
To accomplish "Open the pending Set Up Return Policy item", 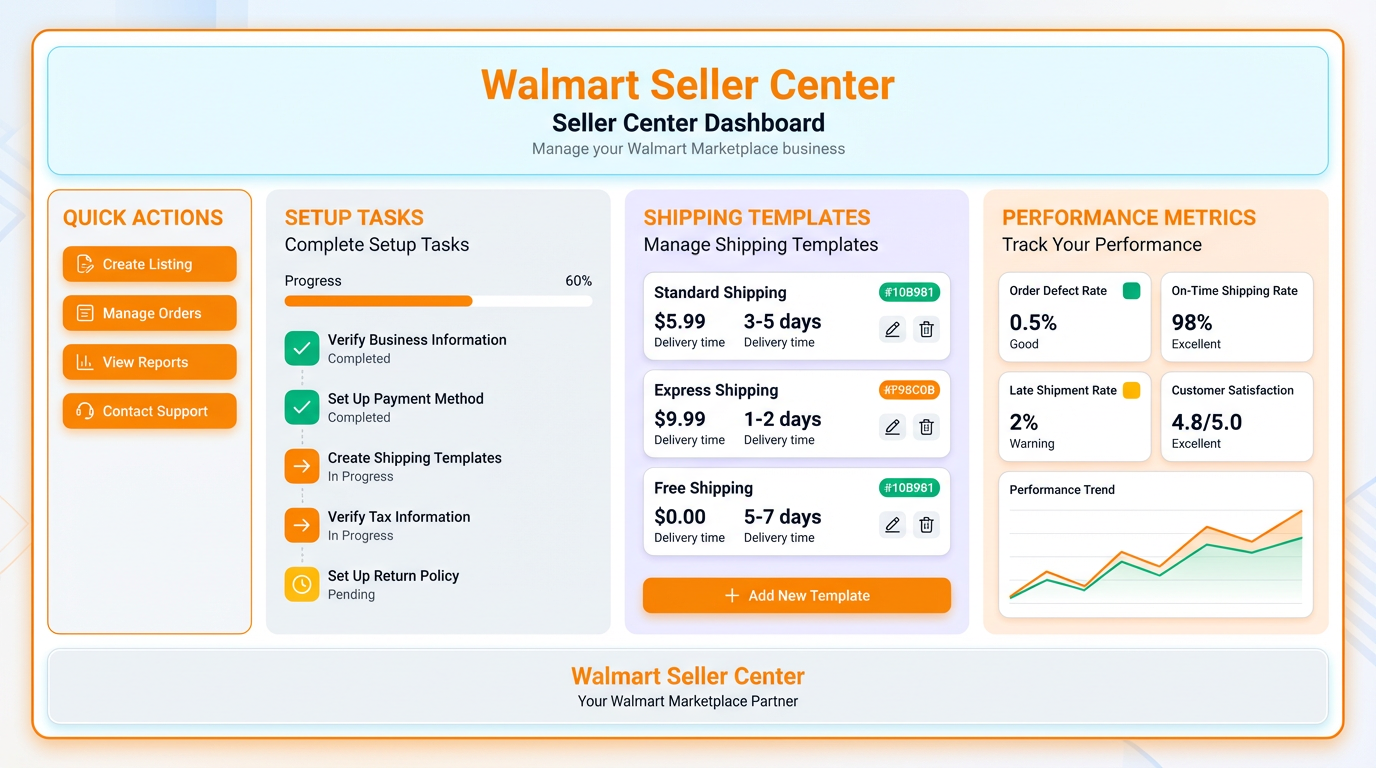I will [301, 584].
